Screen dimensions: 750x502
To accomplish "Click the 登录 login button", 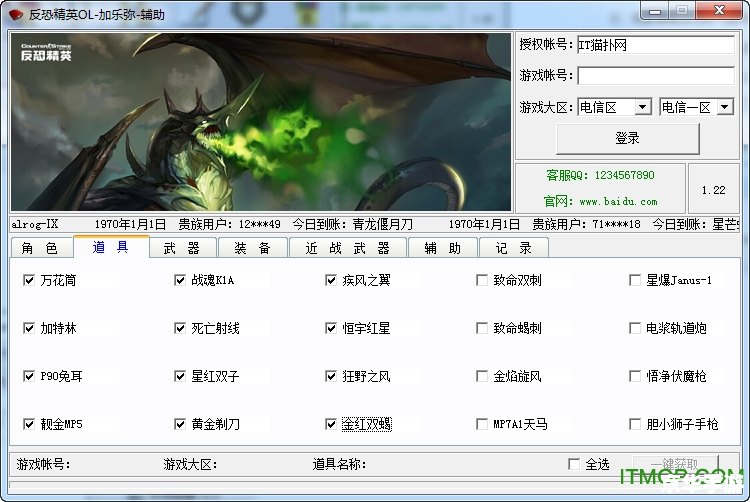I will click(x=628, y=139).
